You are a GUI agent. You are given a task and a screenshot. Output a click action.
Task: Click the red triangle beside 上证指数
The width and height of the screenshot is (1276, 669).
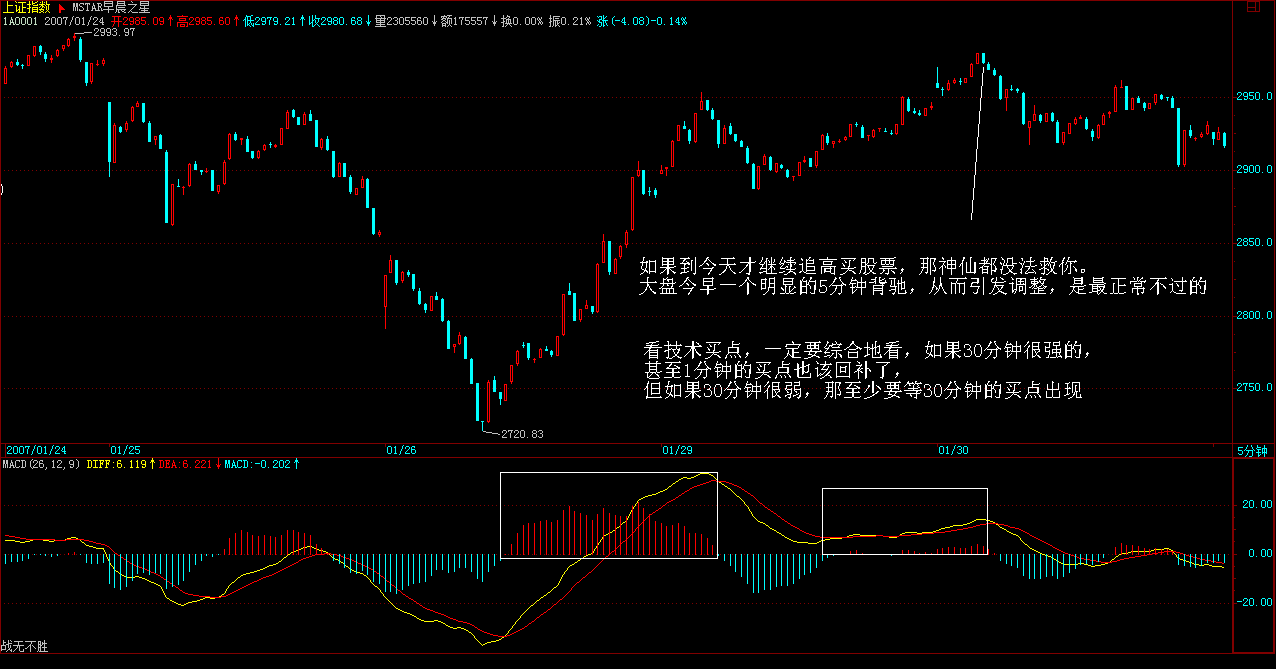(x=60, y=7)
